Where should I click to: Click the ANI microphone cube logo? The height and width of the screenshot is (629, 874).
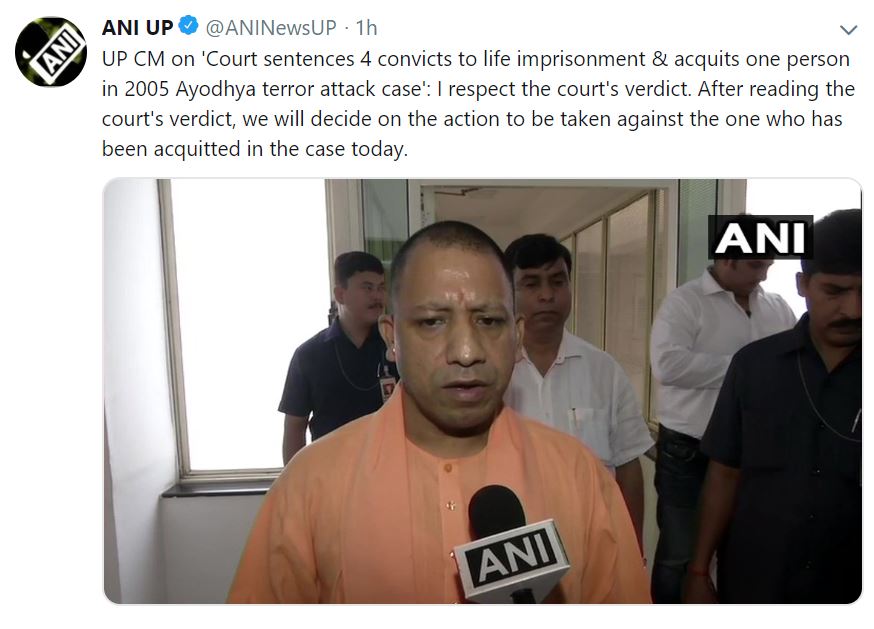[511, 558]
